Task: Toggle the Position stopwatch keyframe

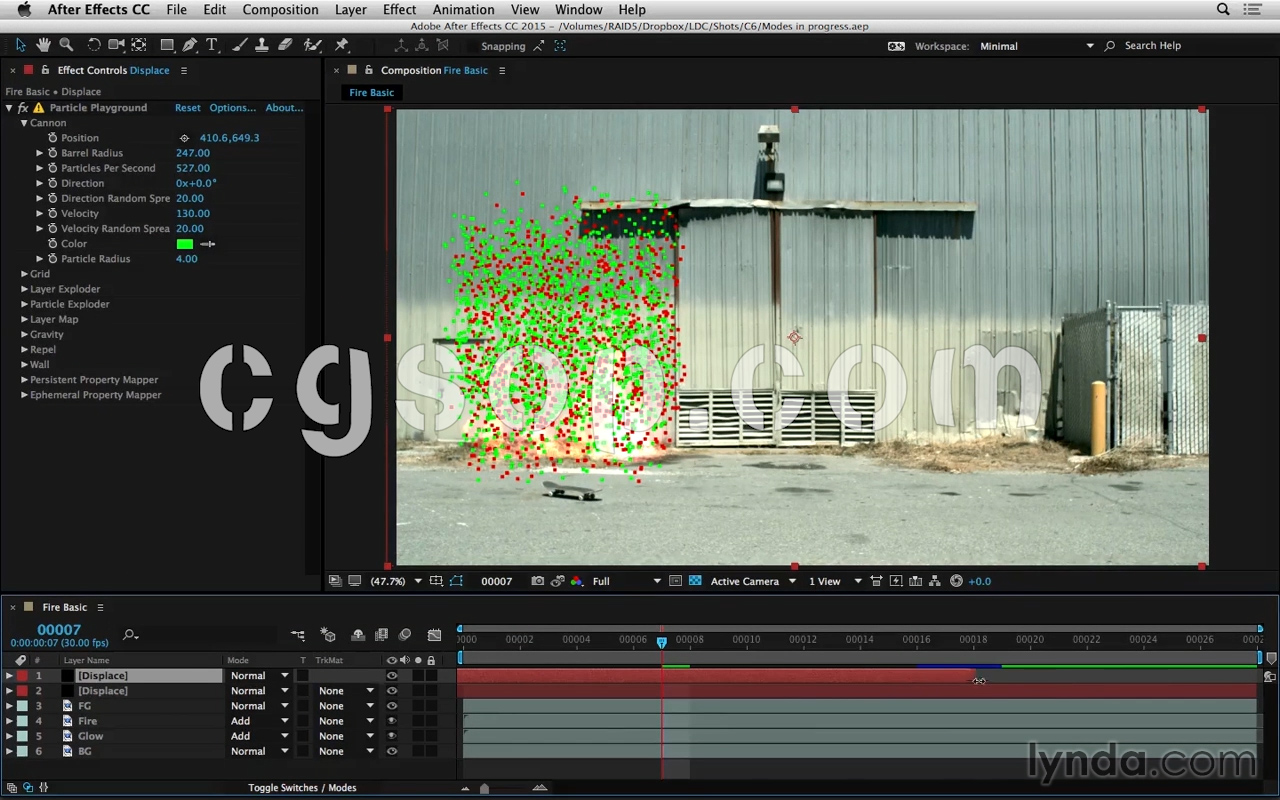Action: tap(53, 138)
